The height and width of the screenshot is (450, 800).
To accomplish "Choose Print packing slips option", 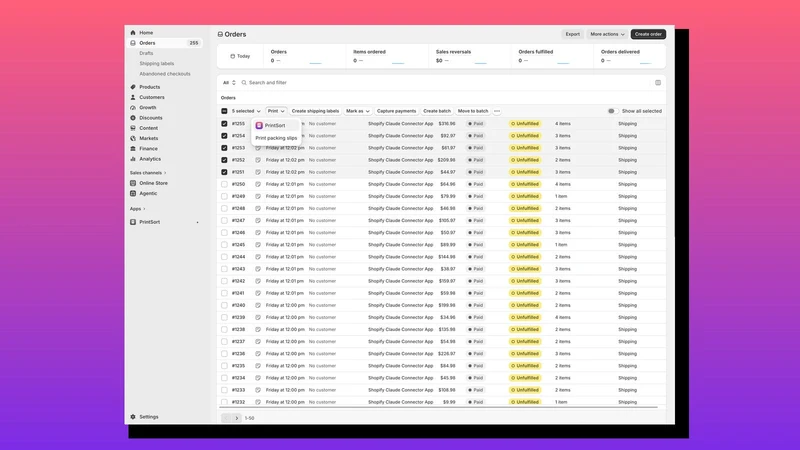I will (276, 138).
